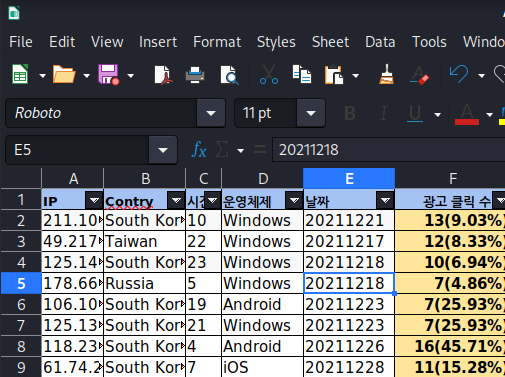Open Function Wizard fx icon

coord(199,150)
